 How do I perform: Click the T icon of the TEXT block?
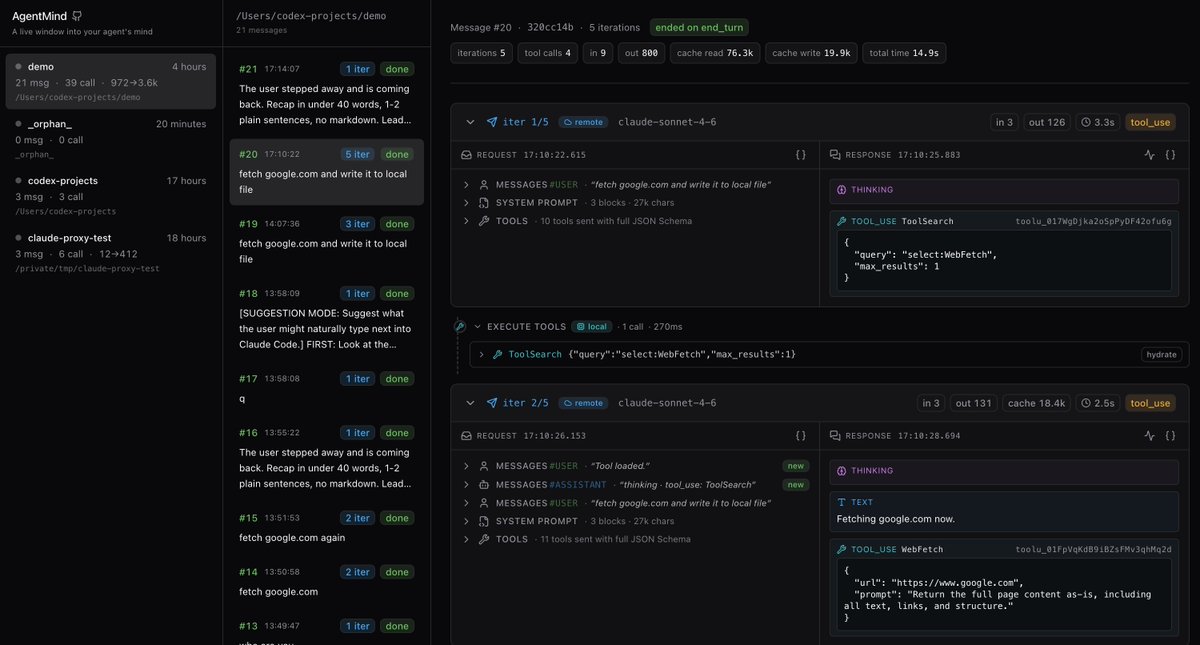[842, 503]
